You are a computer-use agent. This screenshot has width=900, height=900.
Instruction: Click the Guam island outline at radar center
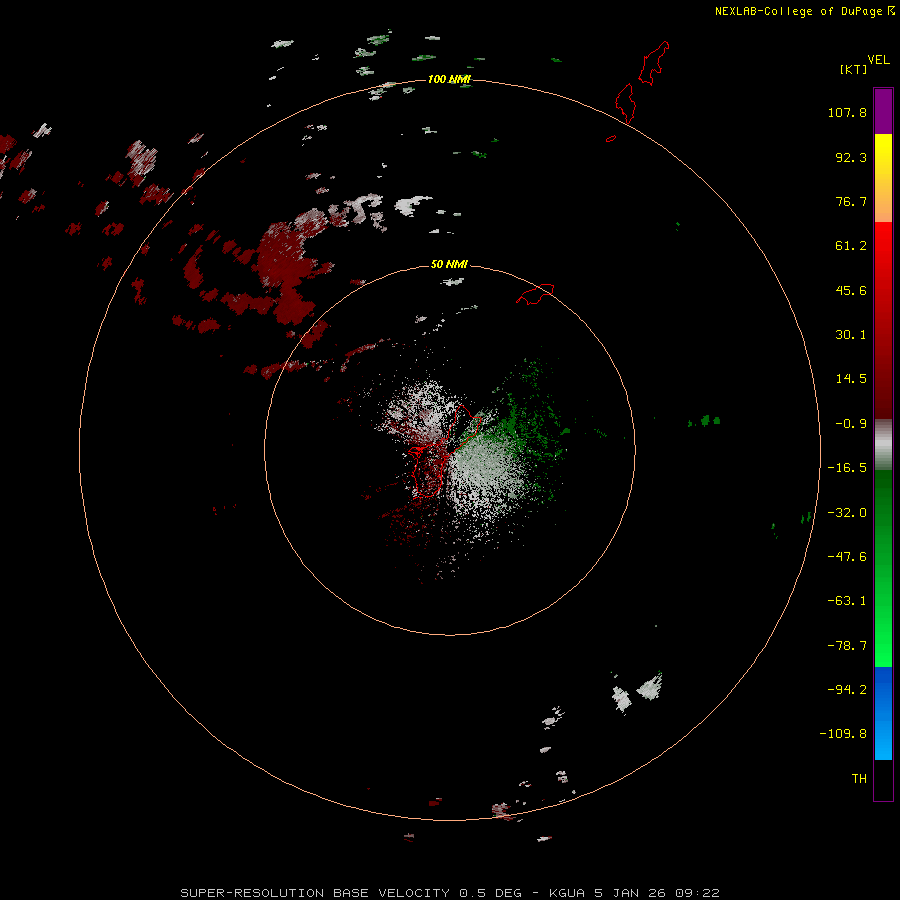[x=443, y=450]
